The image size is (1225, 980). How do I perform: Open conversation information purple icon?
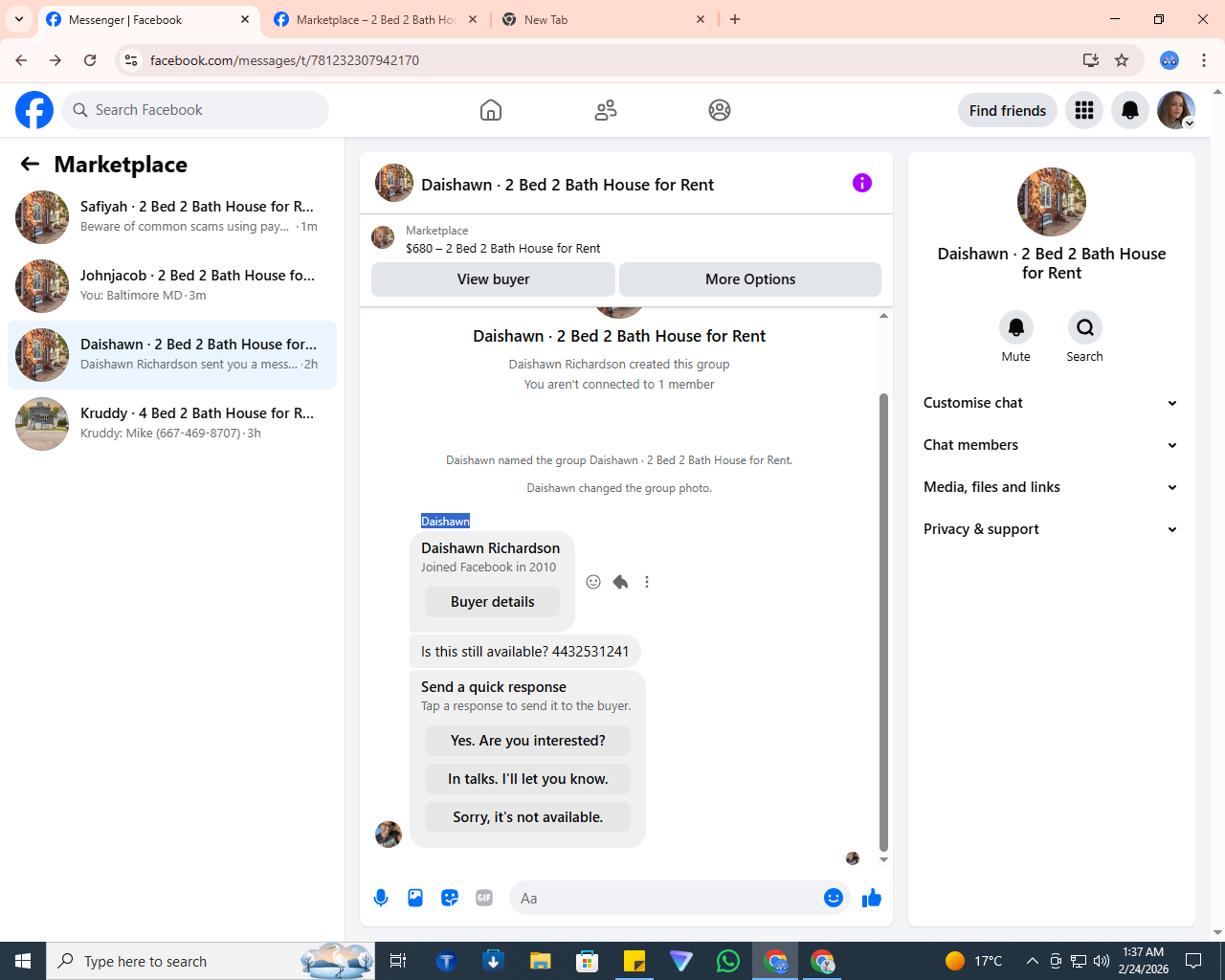tap(862, 183)
